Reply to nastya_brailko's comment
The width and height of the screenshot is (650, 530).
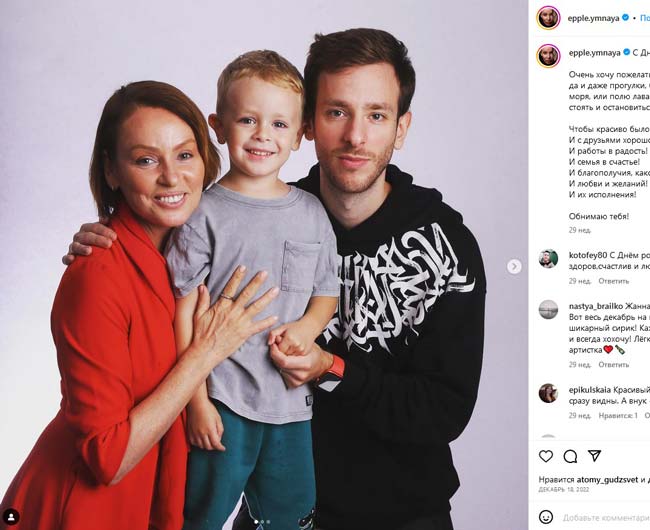click(614, 365)
